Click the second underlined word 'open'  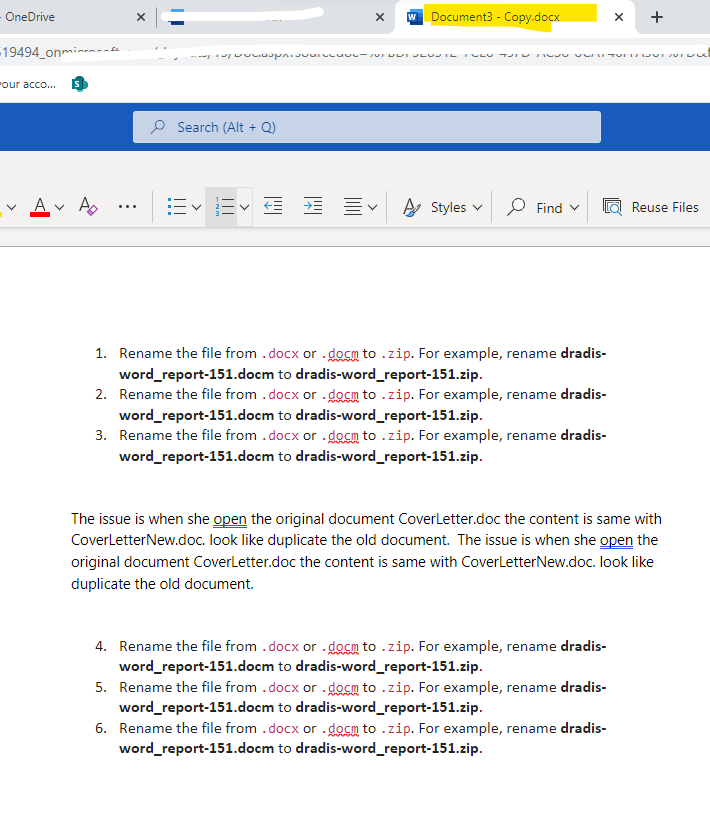[x=616, y=540]
